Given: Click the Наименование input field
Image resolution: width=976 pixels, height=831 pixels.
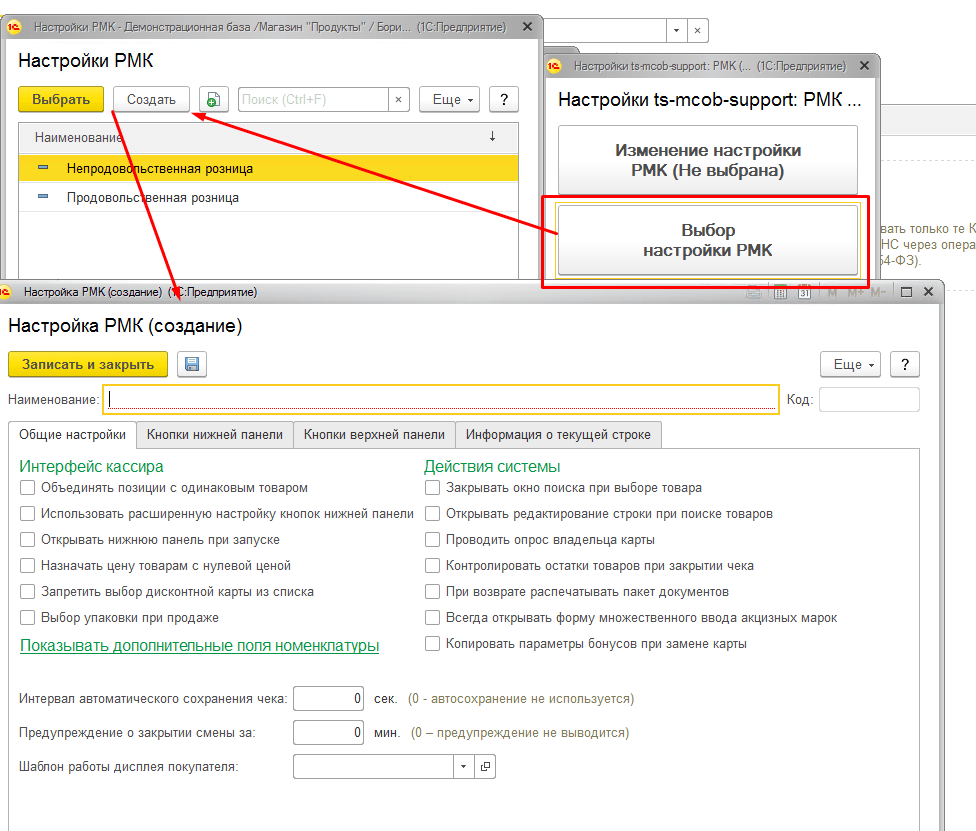Looking at the screenshot, I should [440, 399].
